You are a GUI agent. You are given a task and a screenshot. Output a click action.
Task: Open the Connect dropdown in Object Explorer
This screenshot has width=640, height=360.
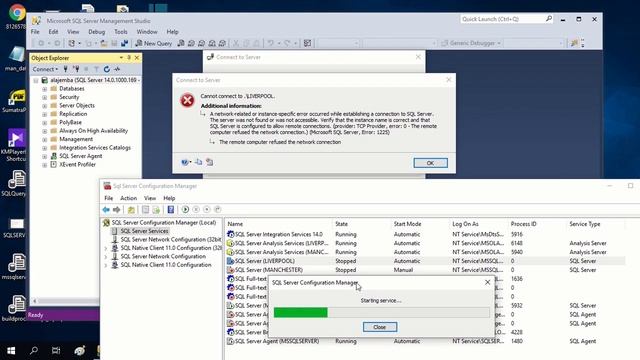45,69
